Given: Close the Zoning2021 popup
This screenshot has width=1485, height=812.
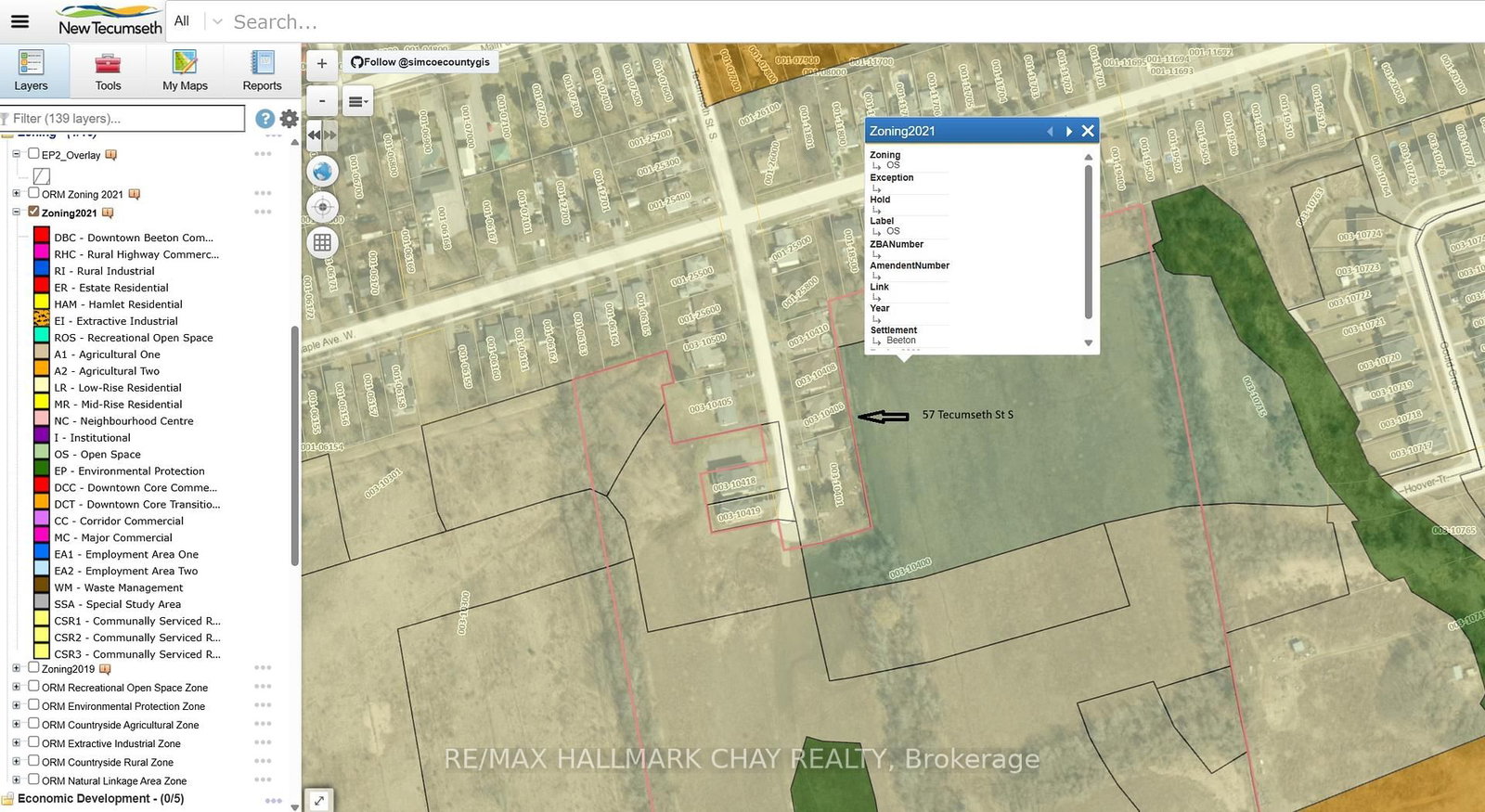Looking at the screenshot, I should (x=1088, y=131).
